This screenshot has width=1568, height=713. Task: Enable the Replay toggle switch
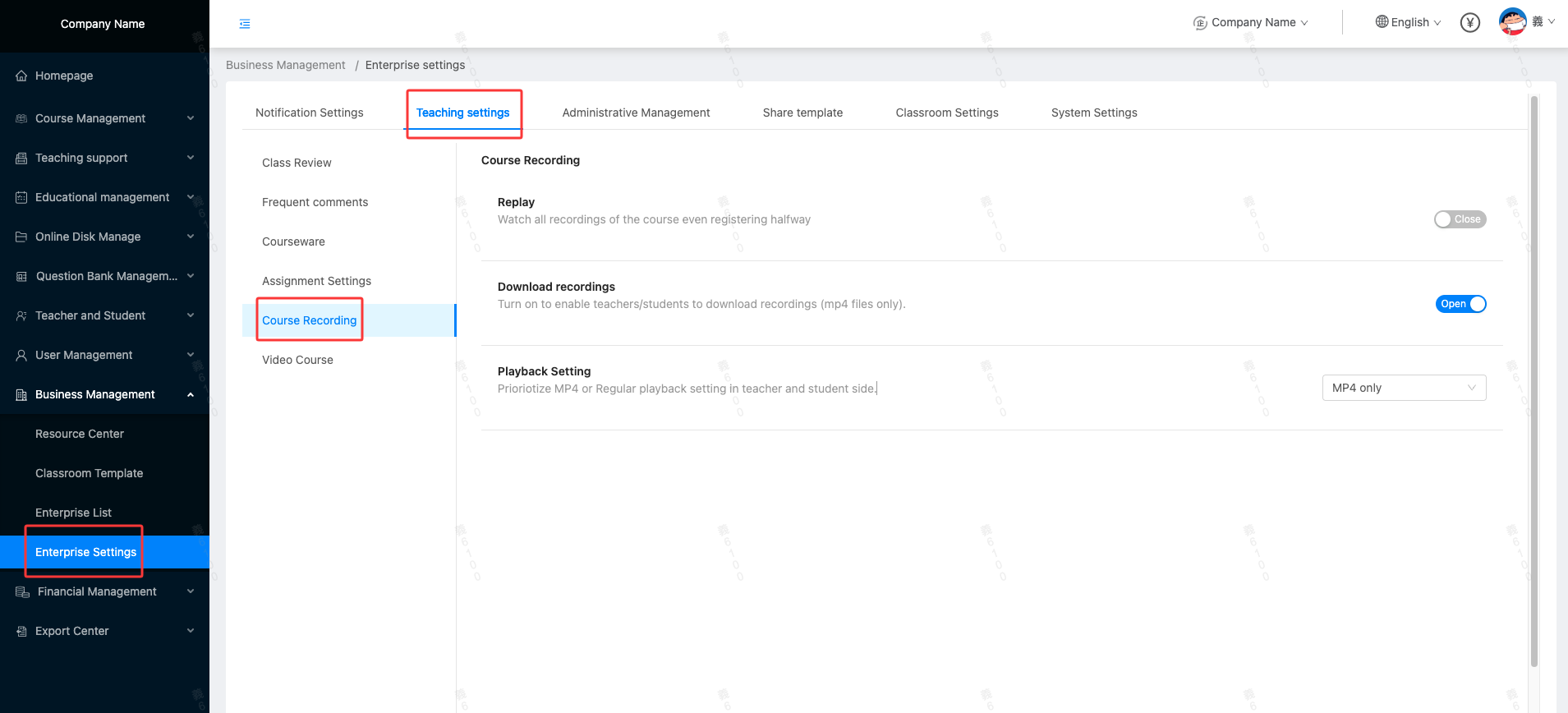(1460, 219)
